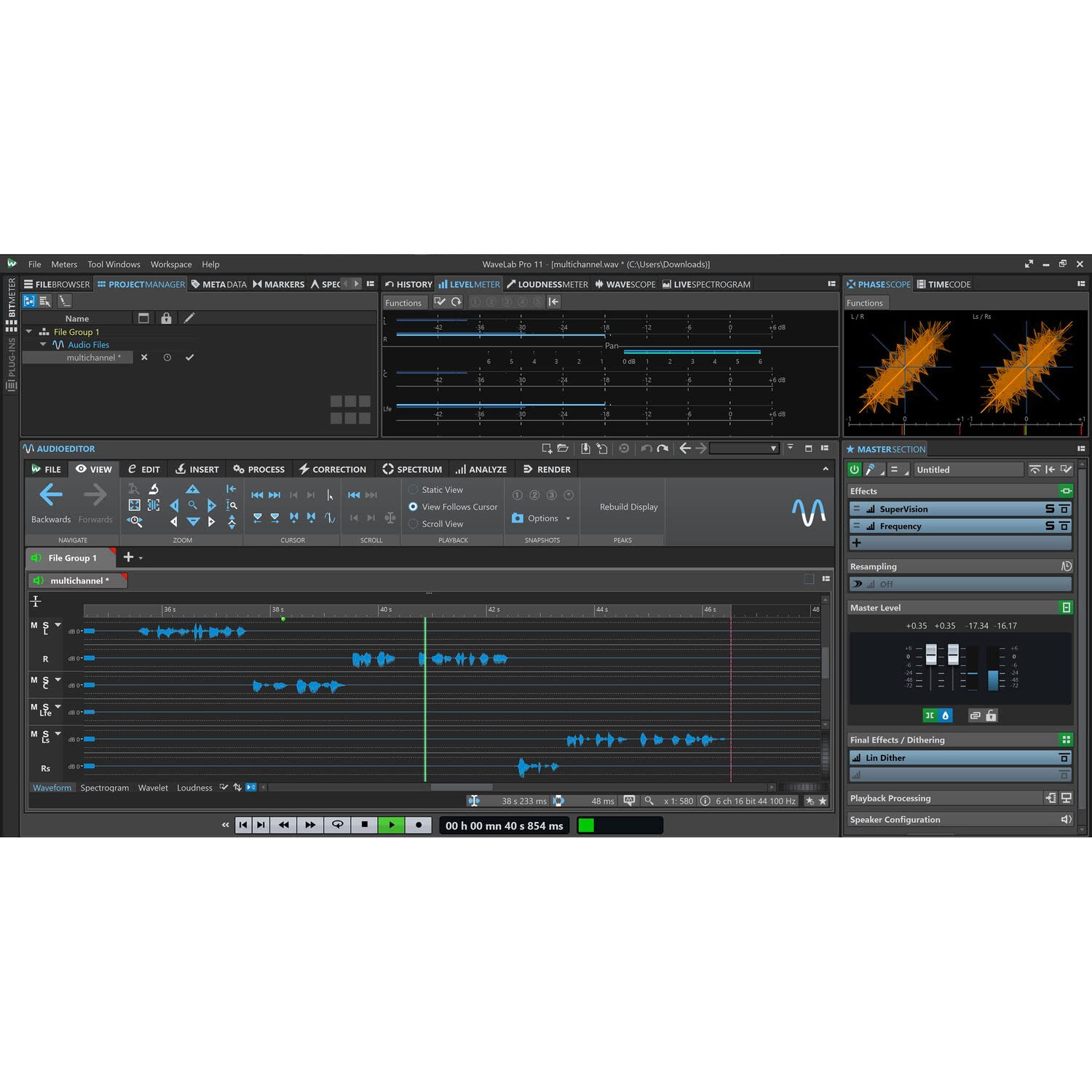
Task: Click the record button in transport bar
Action: 418,825
